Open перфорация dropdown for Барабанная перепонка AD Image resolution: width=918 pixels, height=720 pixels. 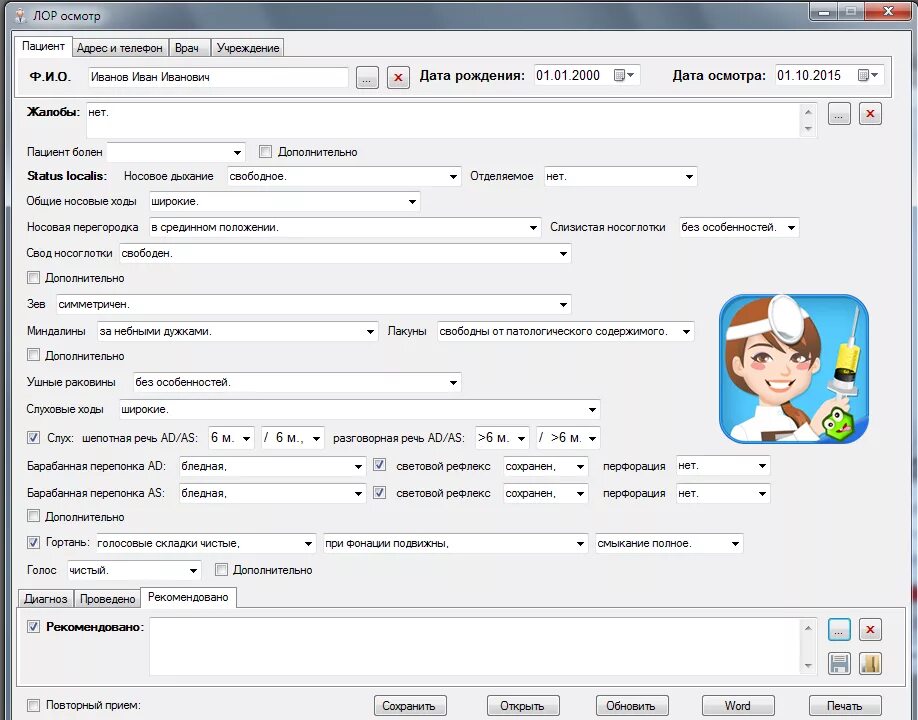[763, 467]
